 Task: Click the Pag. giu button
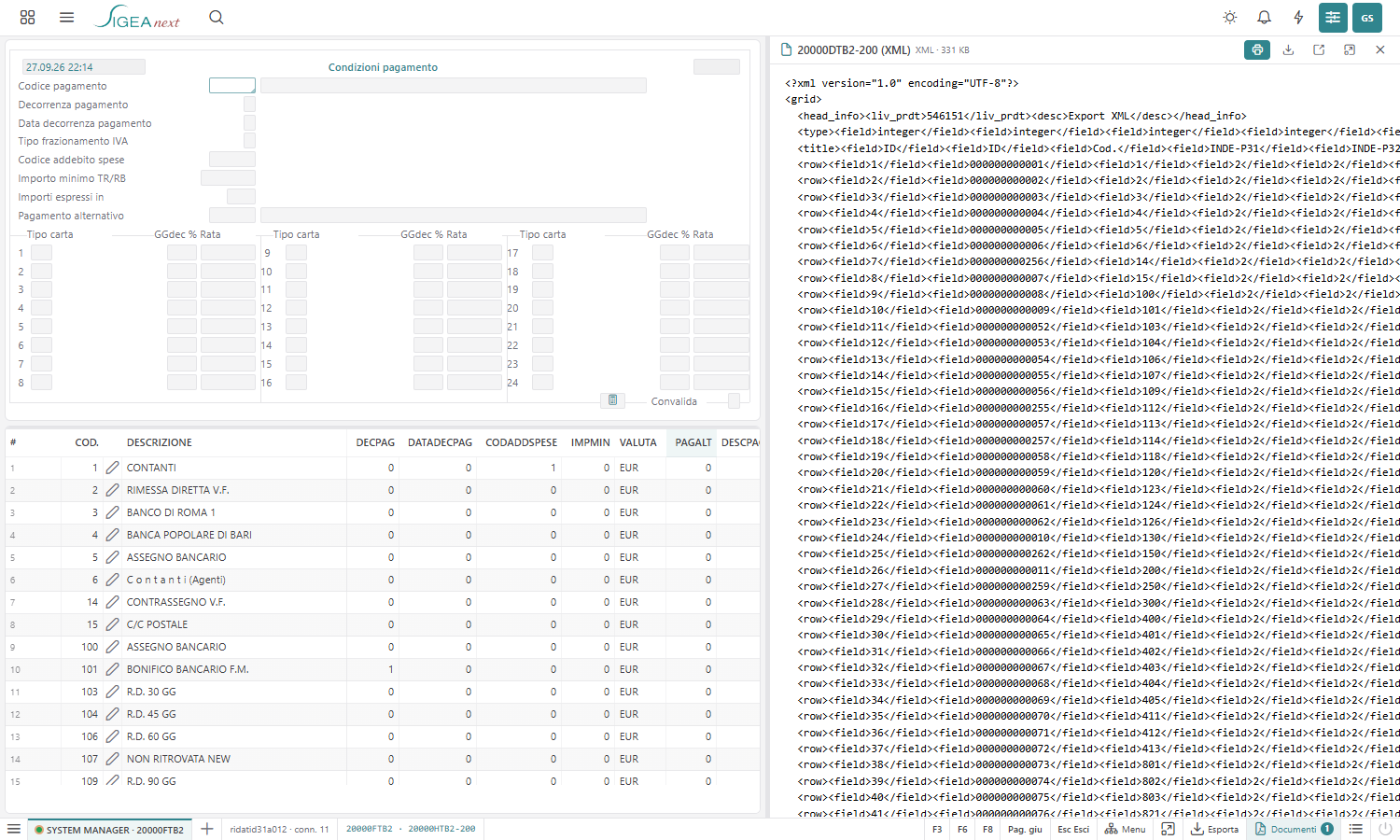click(x=1025, y=829)
